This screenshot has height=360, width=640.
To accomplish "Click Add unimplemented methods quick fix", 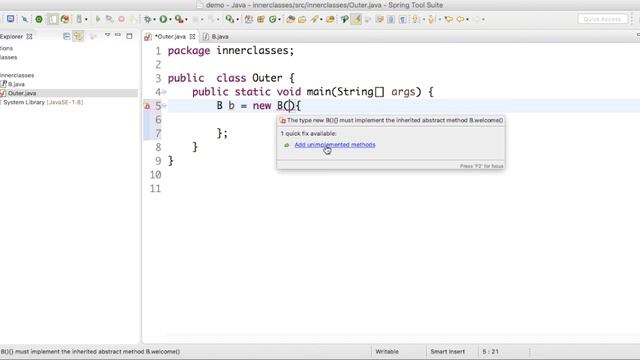I will [335, 145].
